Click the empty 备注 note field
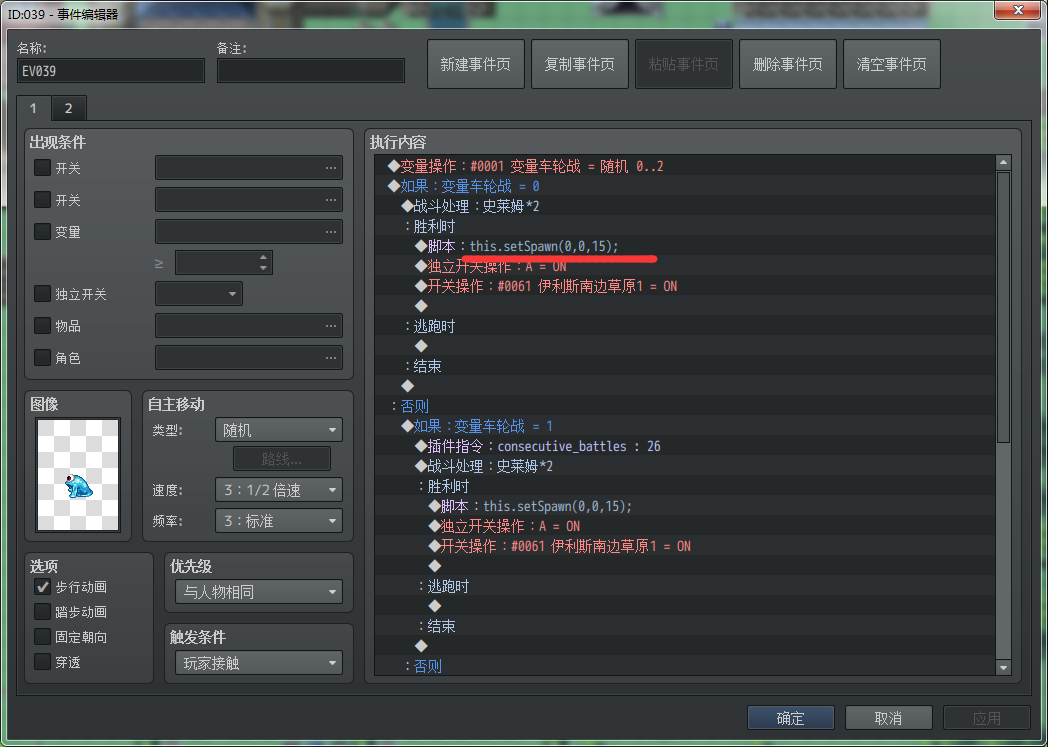 click(311, 71)
